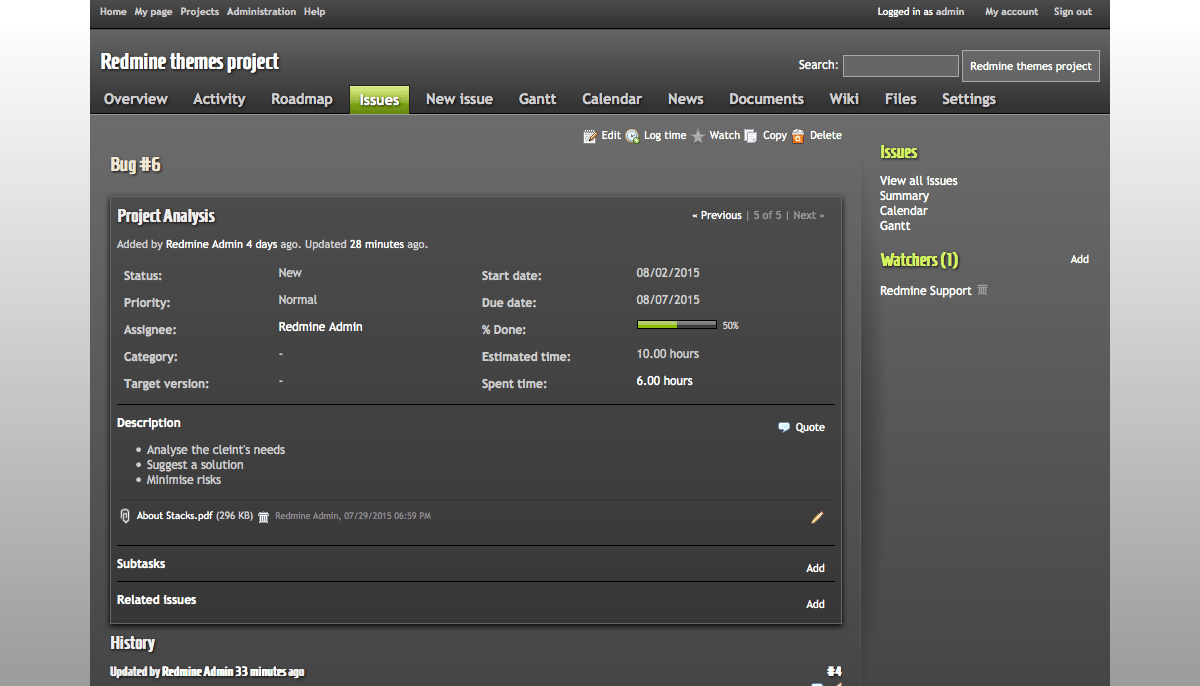Open the Wiki tab
1200x686 pixels.
point(844,99)
